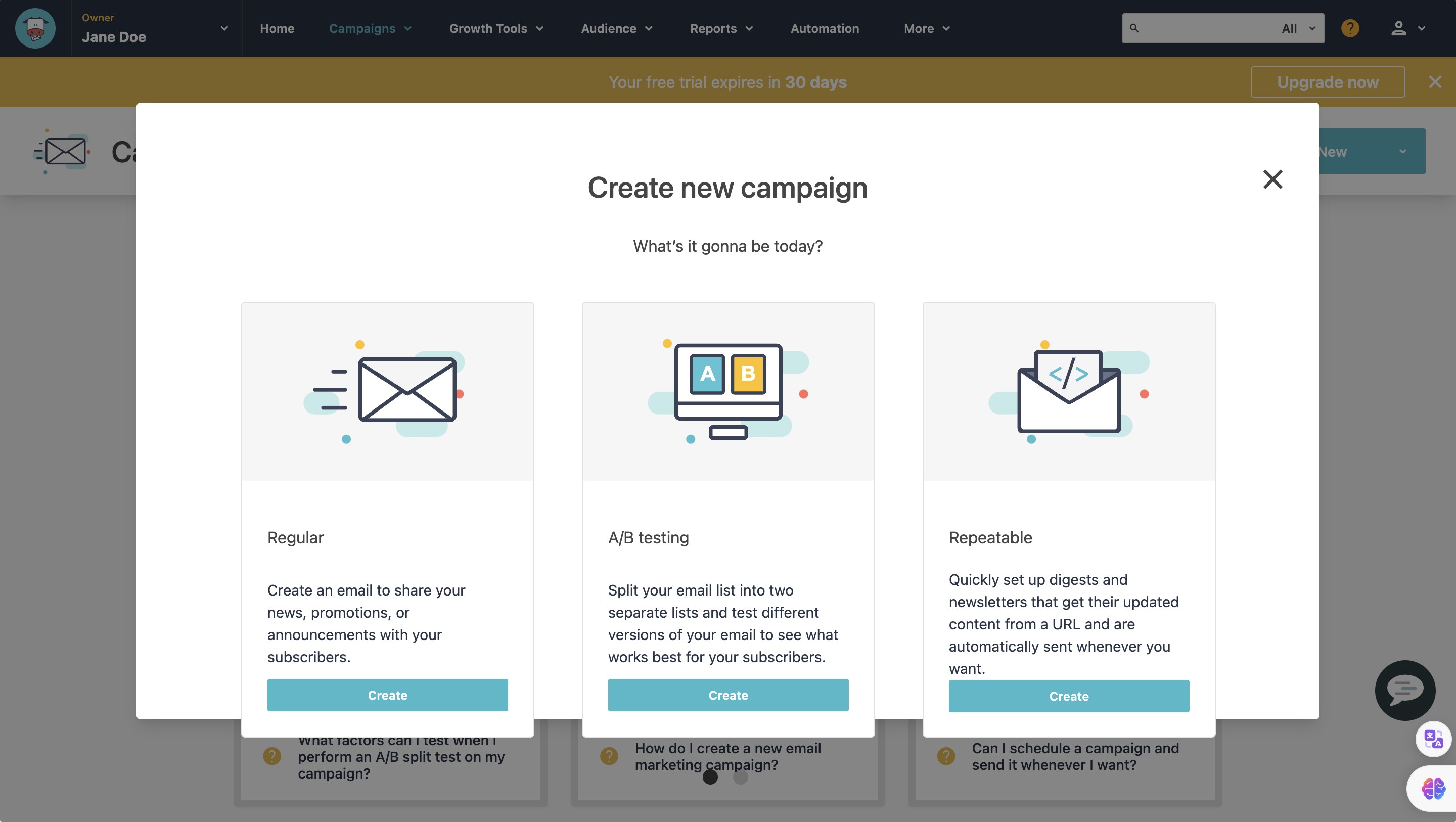This screenshot has width=1456, height=822.
Task: Expand the Jane Doe account switcher
Action: (x=224, y=28)
